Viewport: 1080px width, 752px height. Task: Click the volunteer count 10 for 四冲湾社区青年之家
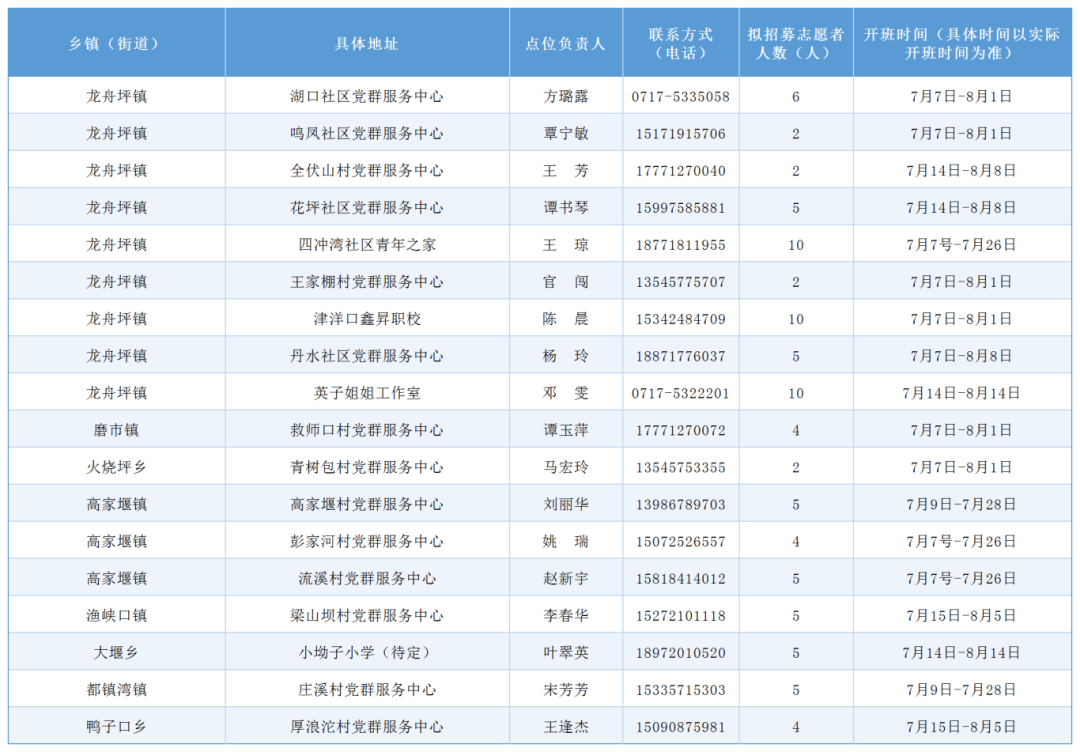pos(795,243)
